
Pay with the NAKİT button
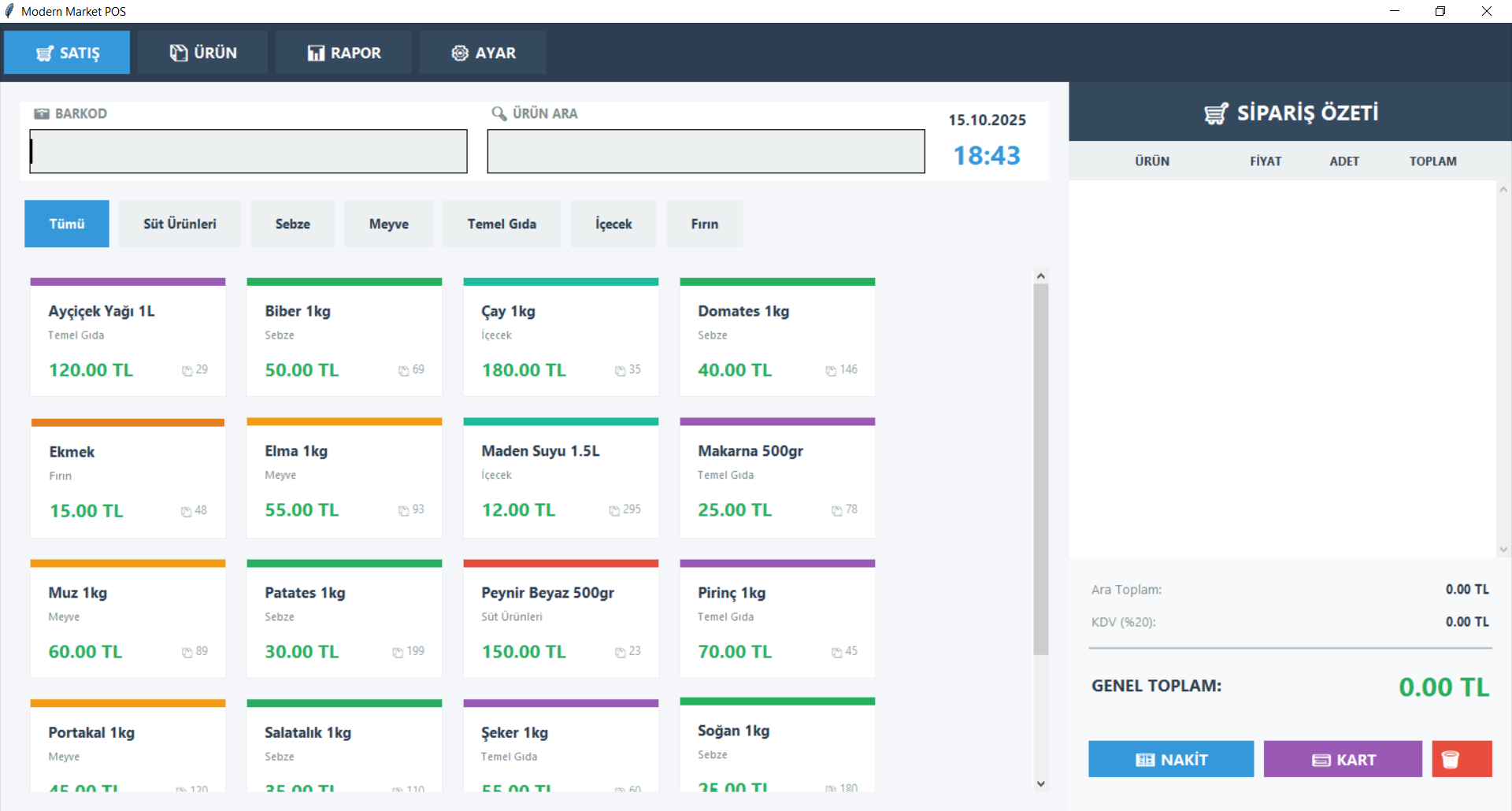1171,759
